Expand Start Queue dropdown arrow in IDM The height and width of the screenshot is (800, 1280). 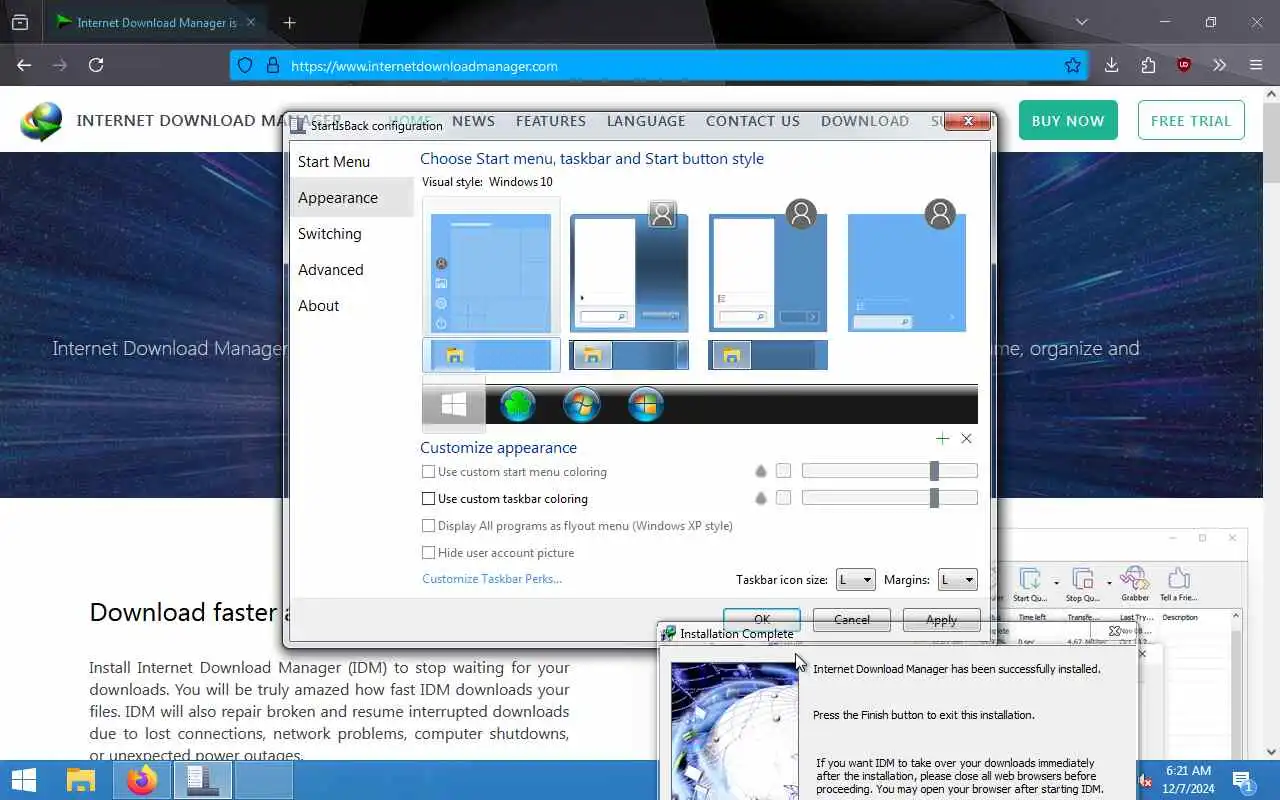(1056, 583)
